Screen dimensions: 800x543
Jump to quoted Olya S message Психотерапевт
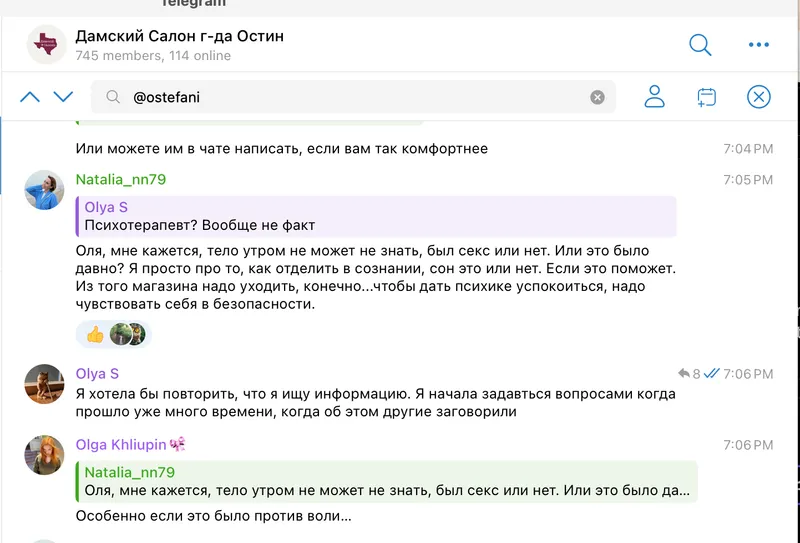coord(376,216)
